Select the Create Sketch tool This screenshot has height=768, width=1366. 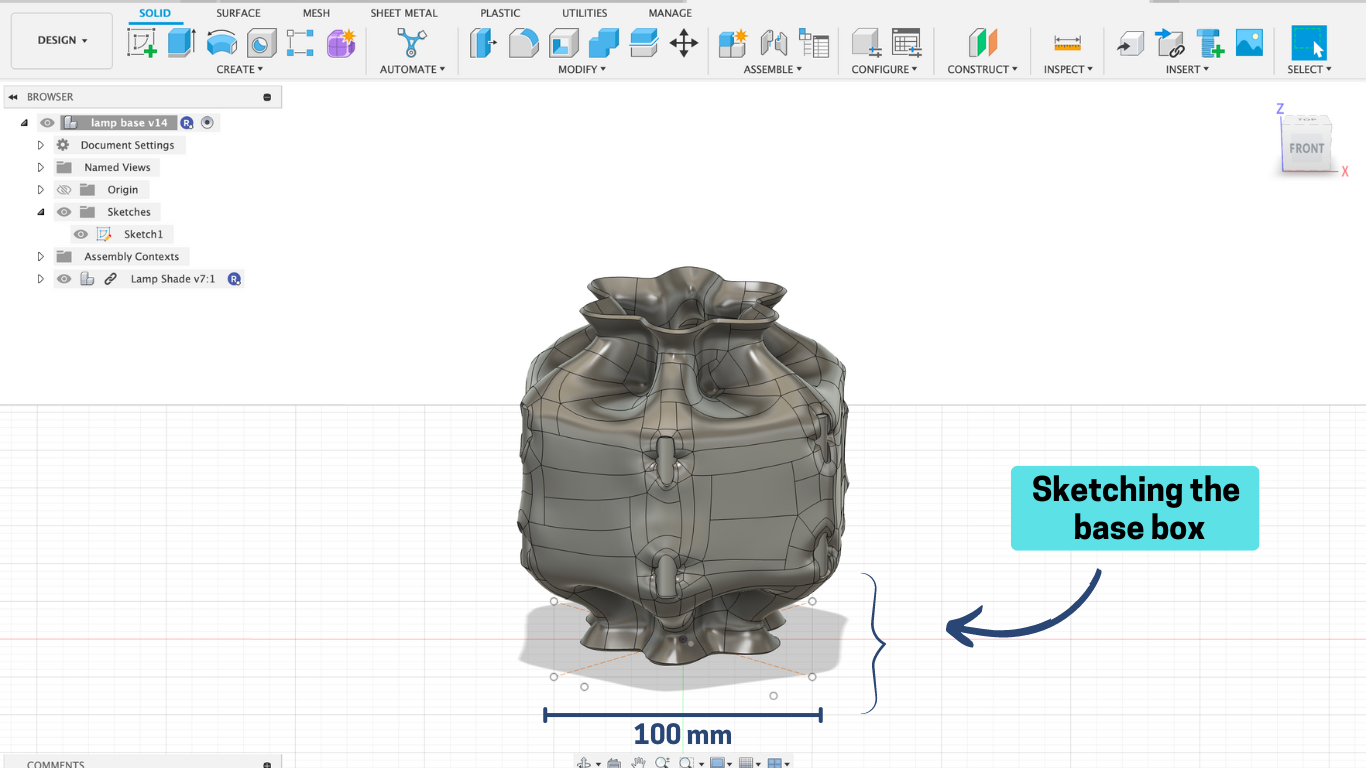141,42
